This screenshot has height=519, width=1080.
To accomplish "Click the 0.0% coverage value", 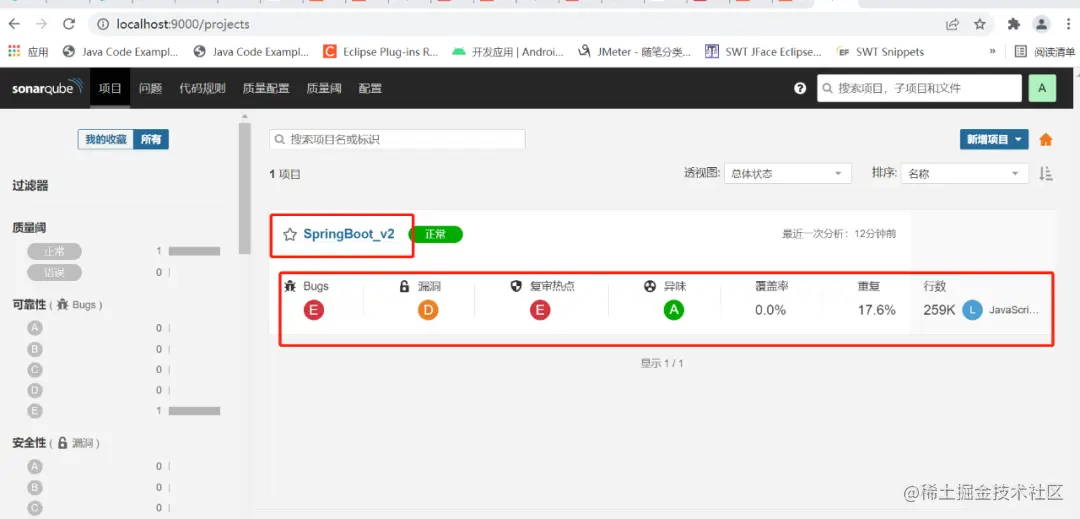I will pyautogui.click(x=770, y=310).
